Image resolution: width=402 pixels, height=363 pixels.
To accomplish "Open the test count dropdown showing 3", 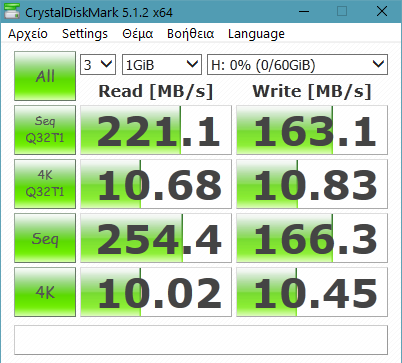I will click(98, 65).
